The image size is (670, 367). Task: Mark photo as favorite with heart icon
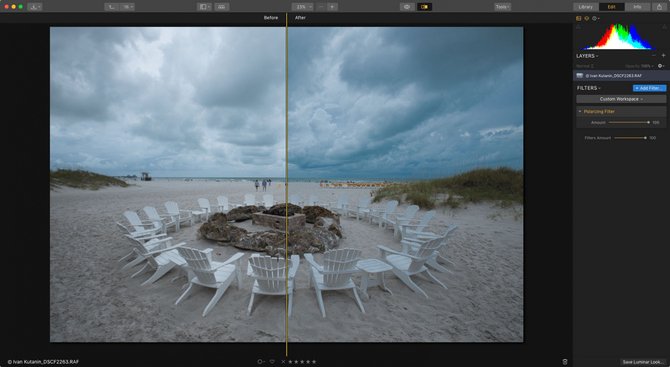tap(272, 362)
